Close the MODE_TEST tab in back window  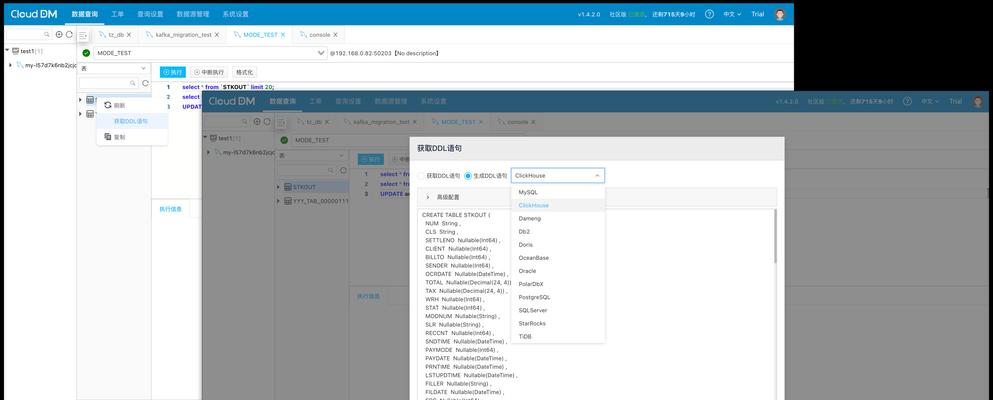point(282,35)
